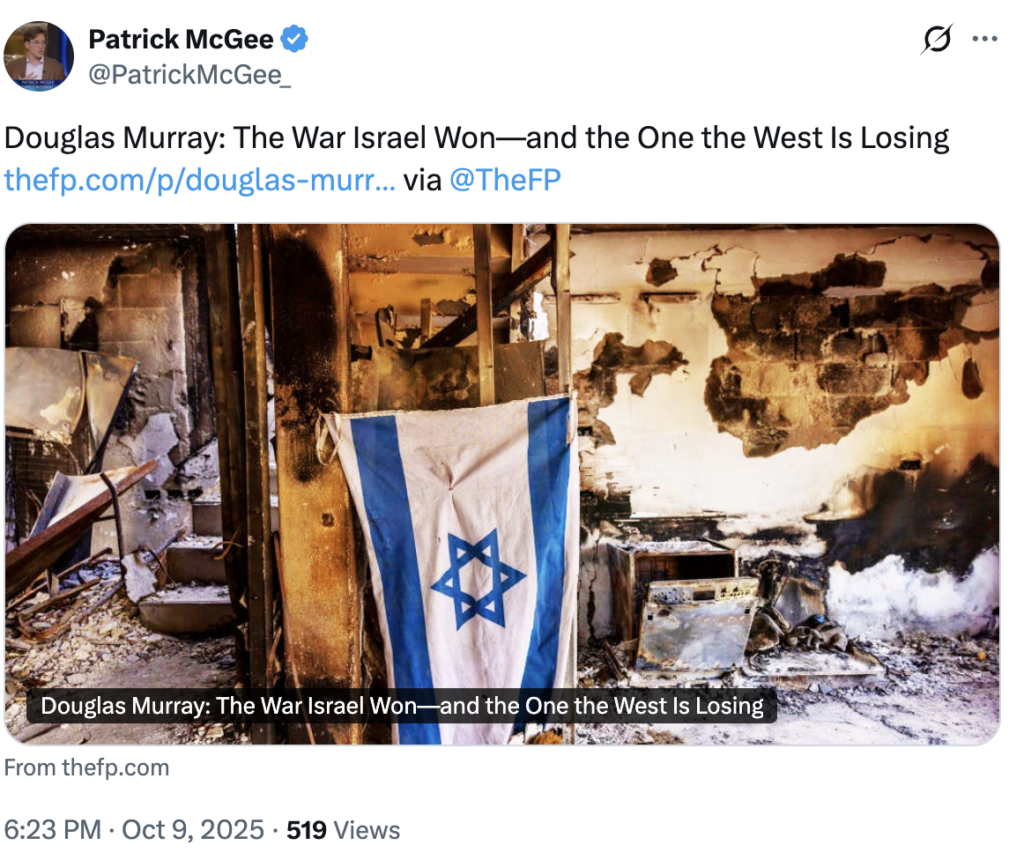The height and width of the screenshot is (860, 1024).
Task: View the 519 Views count
Action: click(344, 830)
